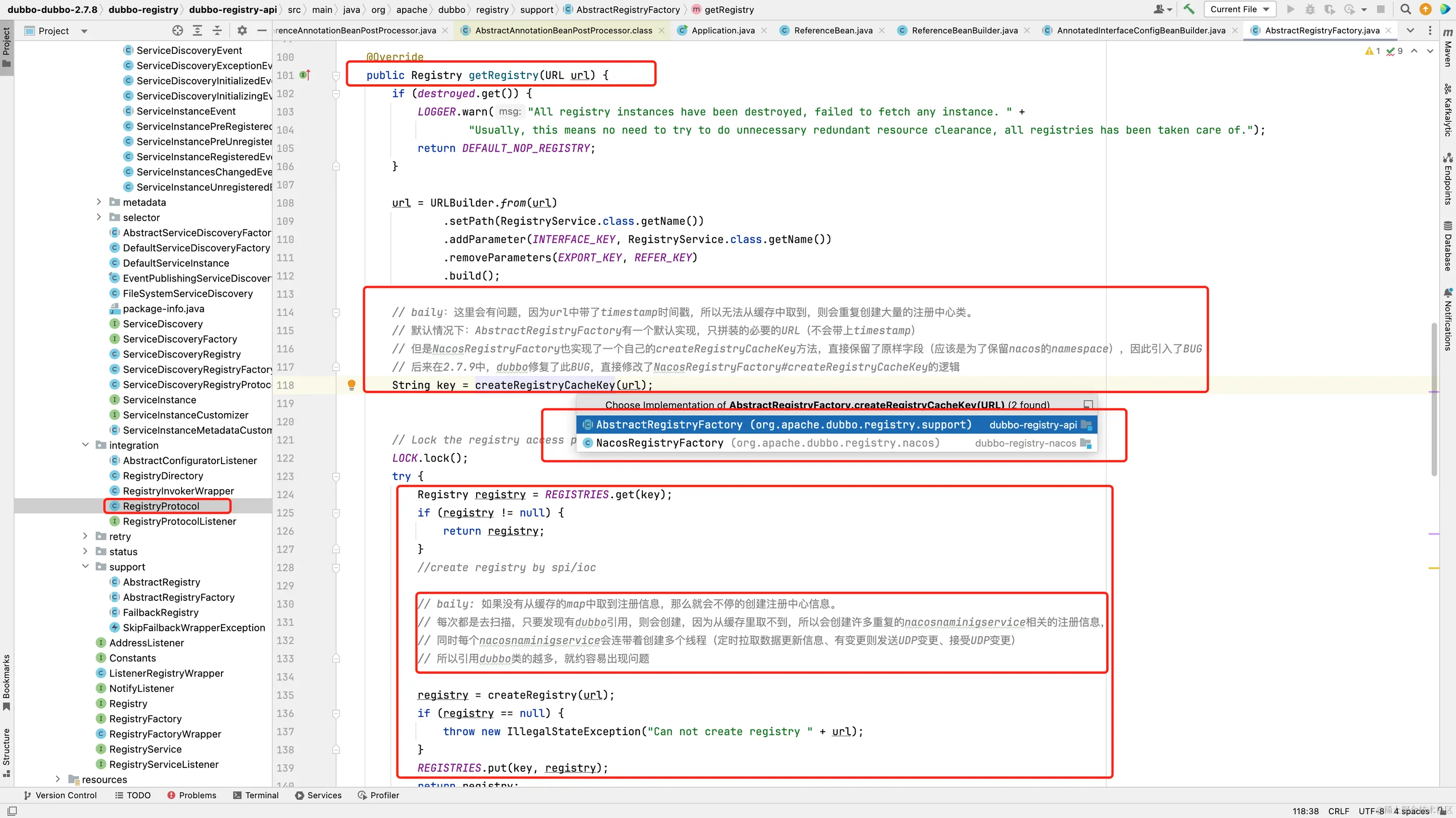Select NacosRegistryFactory implementation in popup
The width and height of the screenshot is (1456, 818).
[x=659, y=443]
